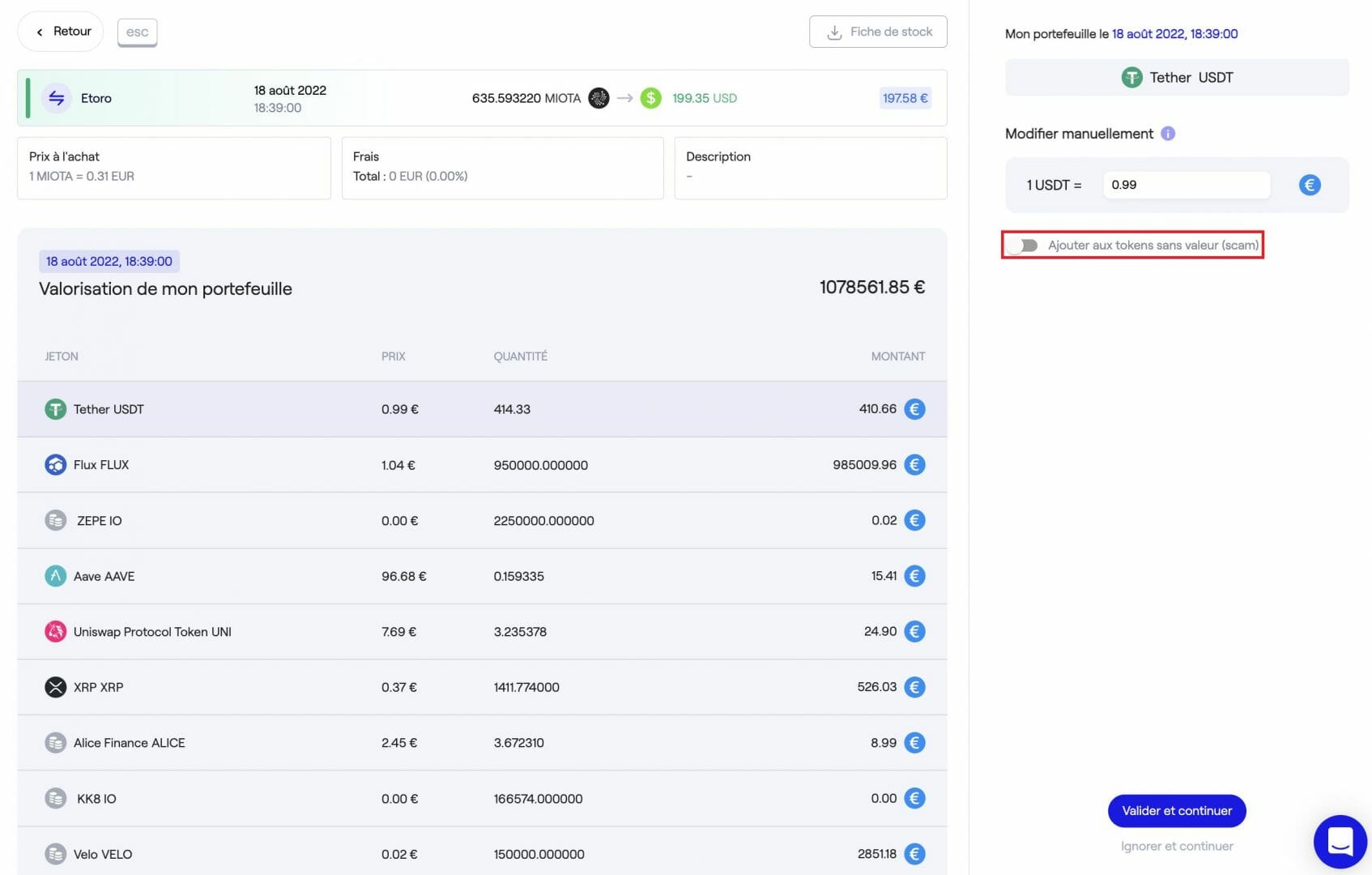Go back with the Retour button
This screenshot has width=1372, height=875.
coord(61,32)
